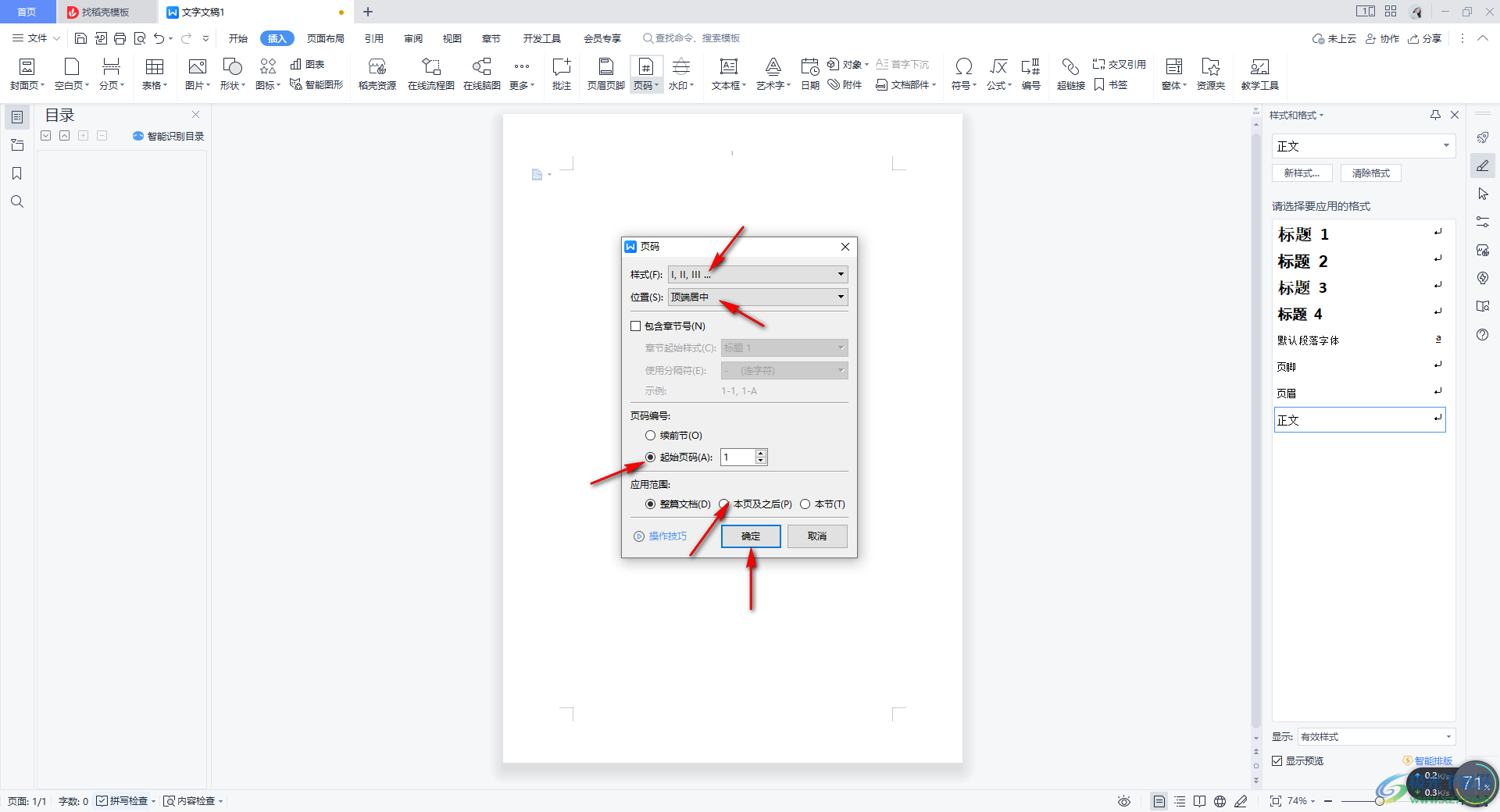This screenshot has height=812, width=1500.
Task: Open current style 正文 dropdown in styles panel
Action: 1364,146
